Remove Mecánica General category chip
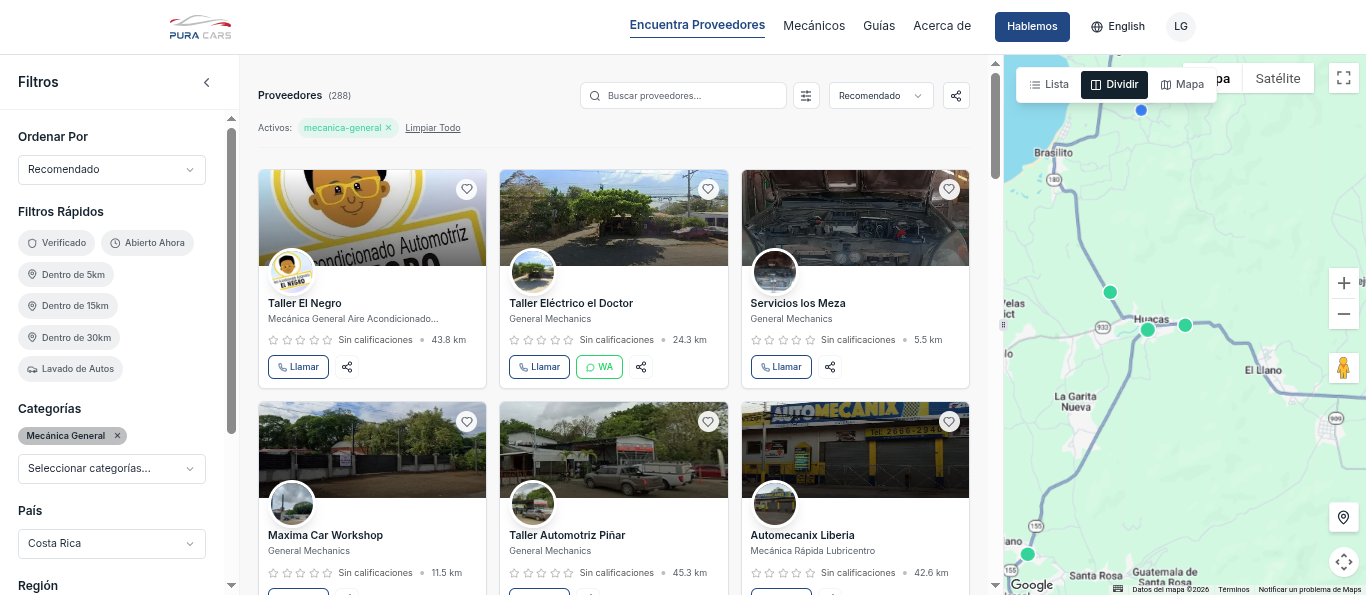 [x=117, y=436]
